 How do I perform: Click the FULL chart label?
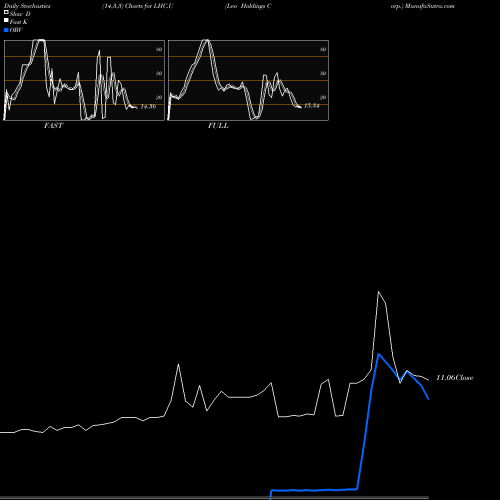(x=218, y=126)
